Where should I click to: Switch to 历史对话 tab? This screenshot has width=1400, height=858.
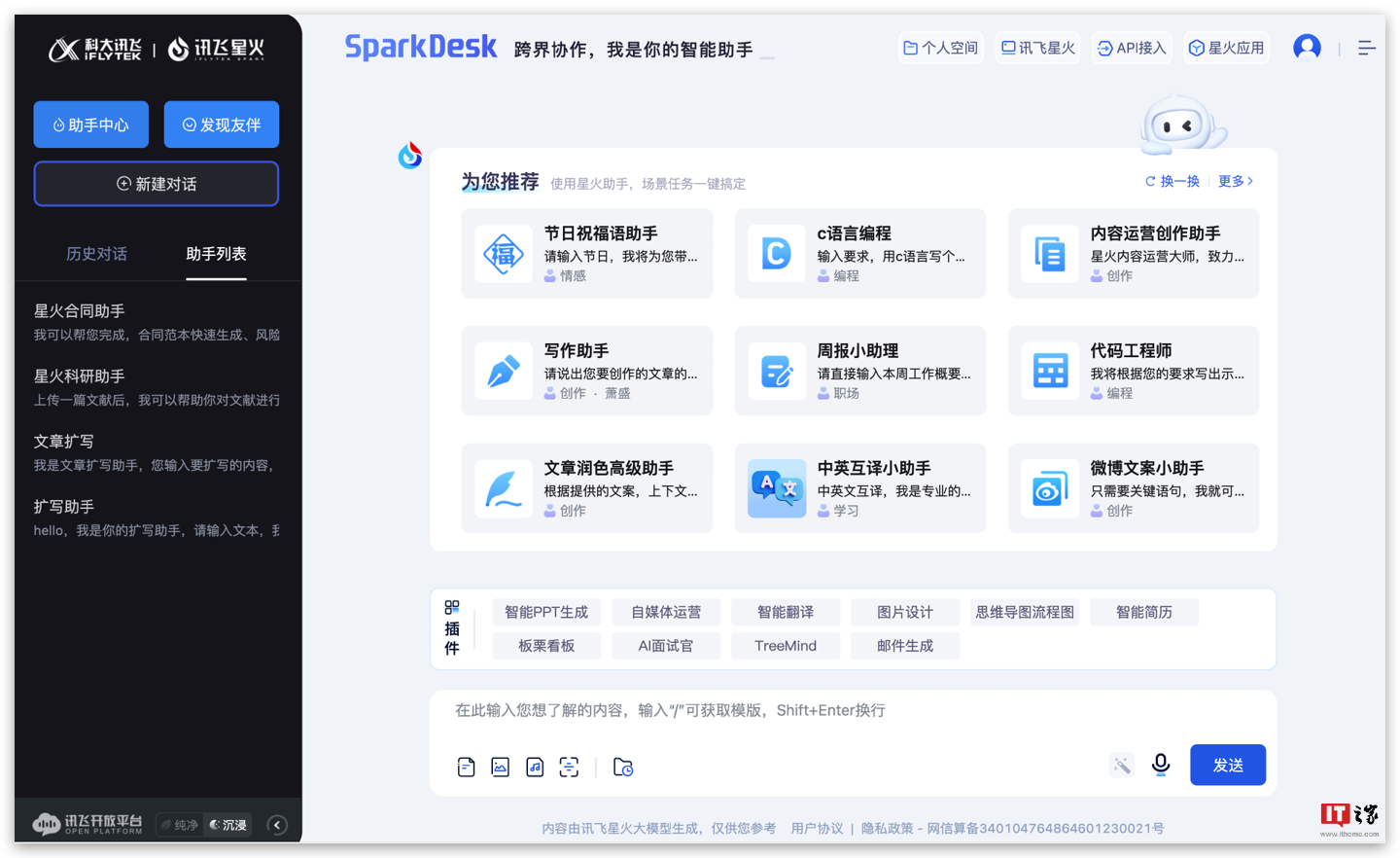click(x=96, y=254)
